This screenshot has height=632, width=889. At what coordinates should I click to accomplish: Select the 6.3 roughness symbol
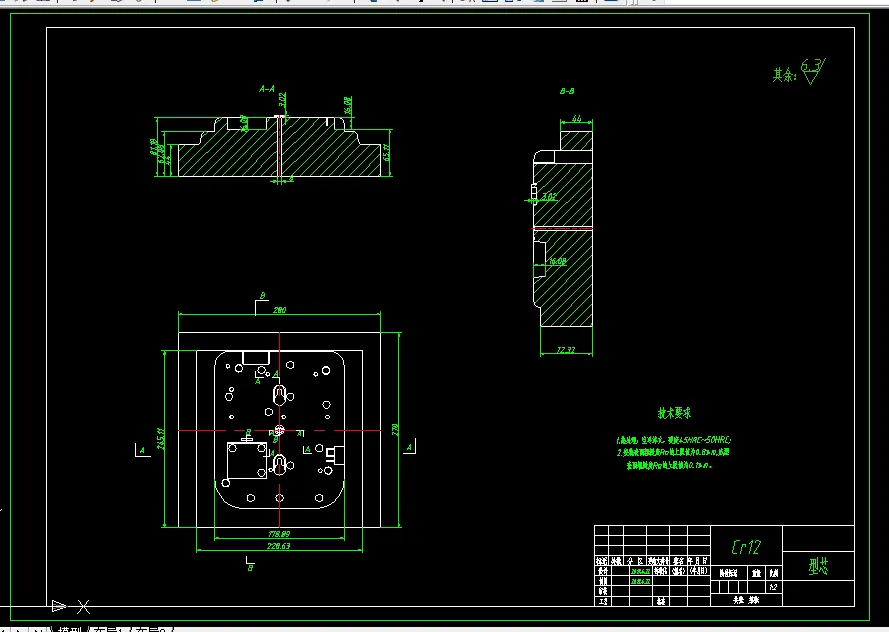tap(813, 71)
